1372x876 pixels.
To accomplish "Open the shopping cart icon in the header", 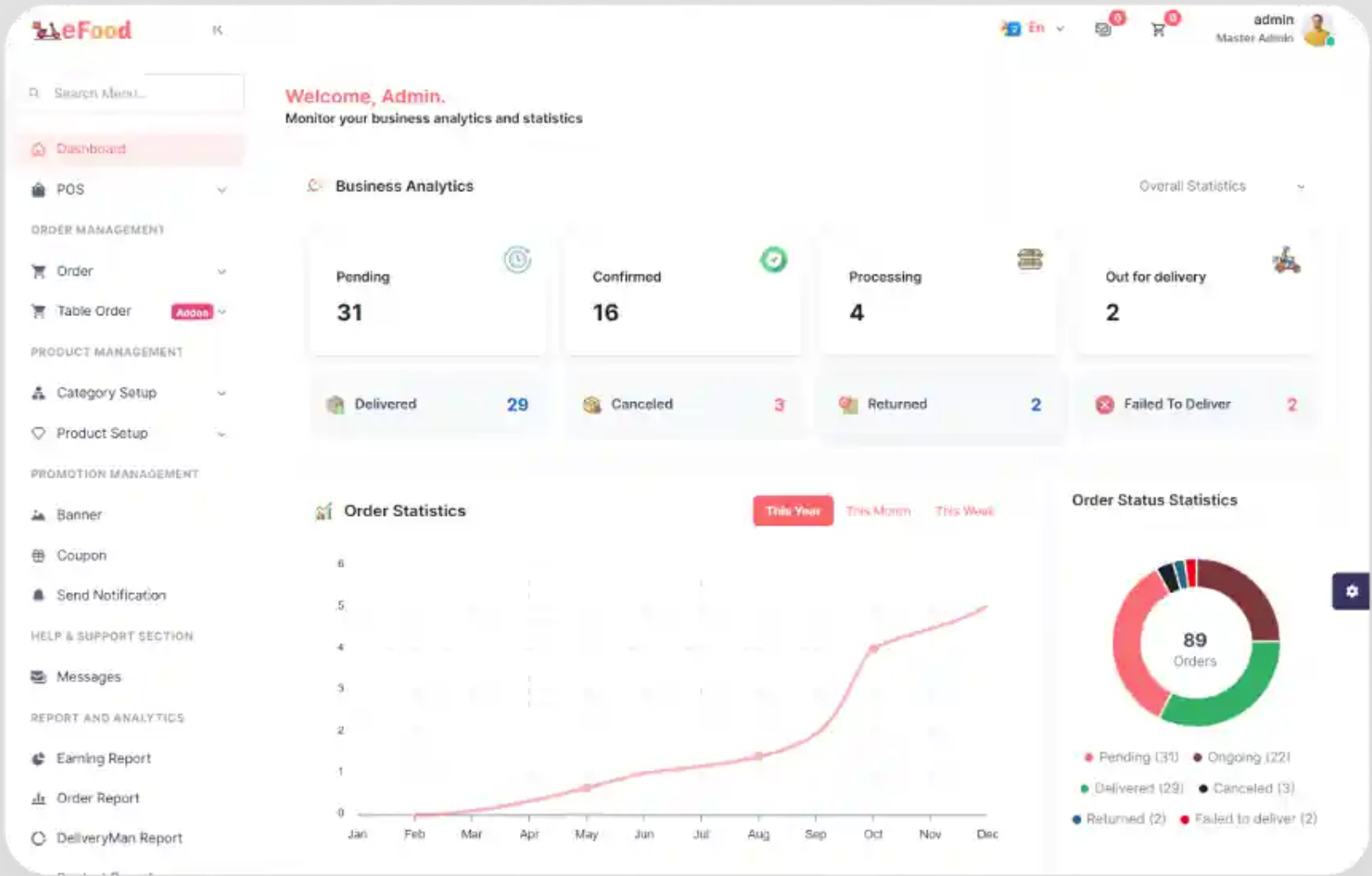I will (x=1158, y=30).
